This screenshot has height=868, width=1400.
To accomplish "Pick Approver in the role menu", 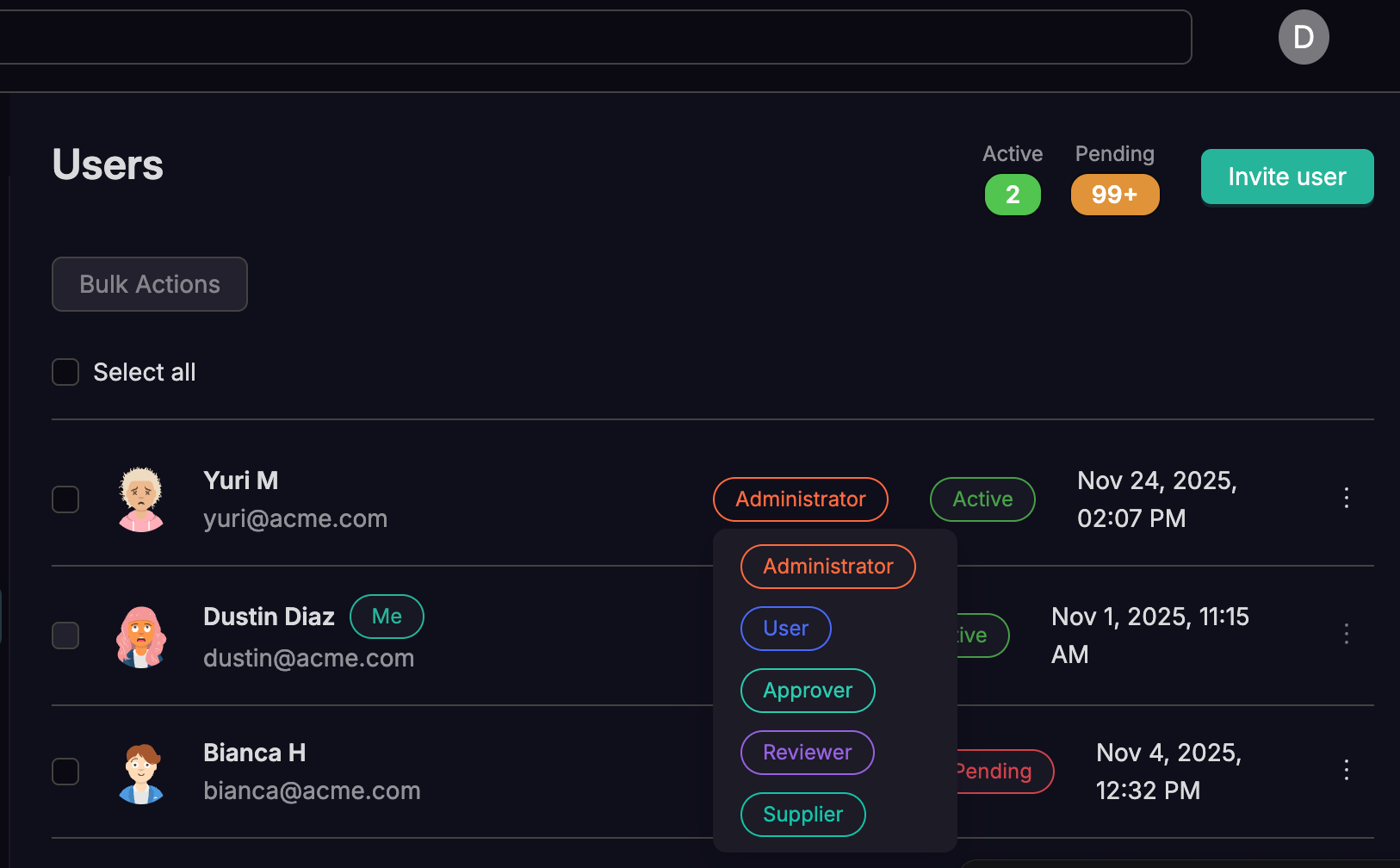I will 807,691.
